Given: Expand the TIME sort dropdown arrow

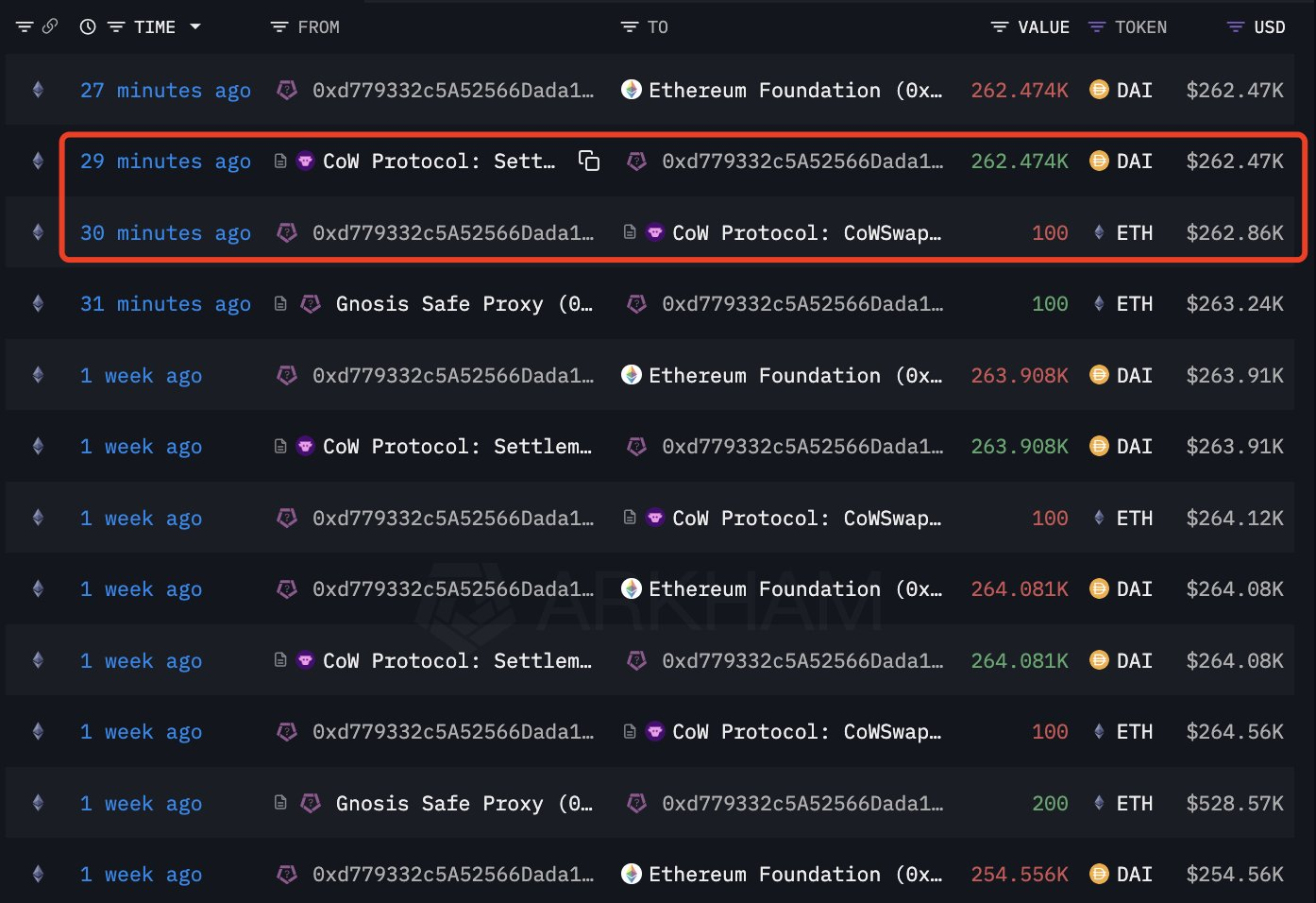Looking at the screenshot, I should 195,27.
